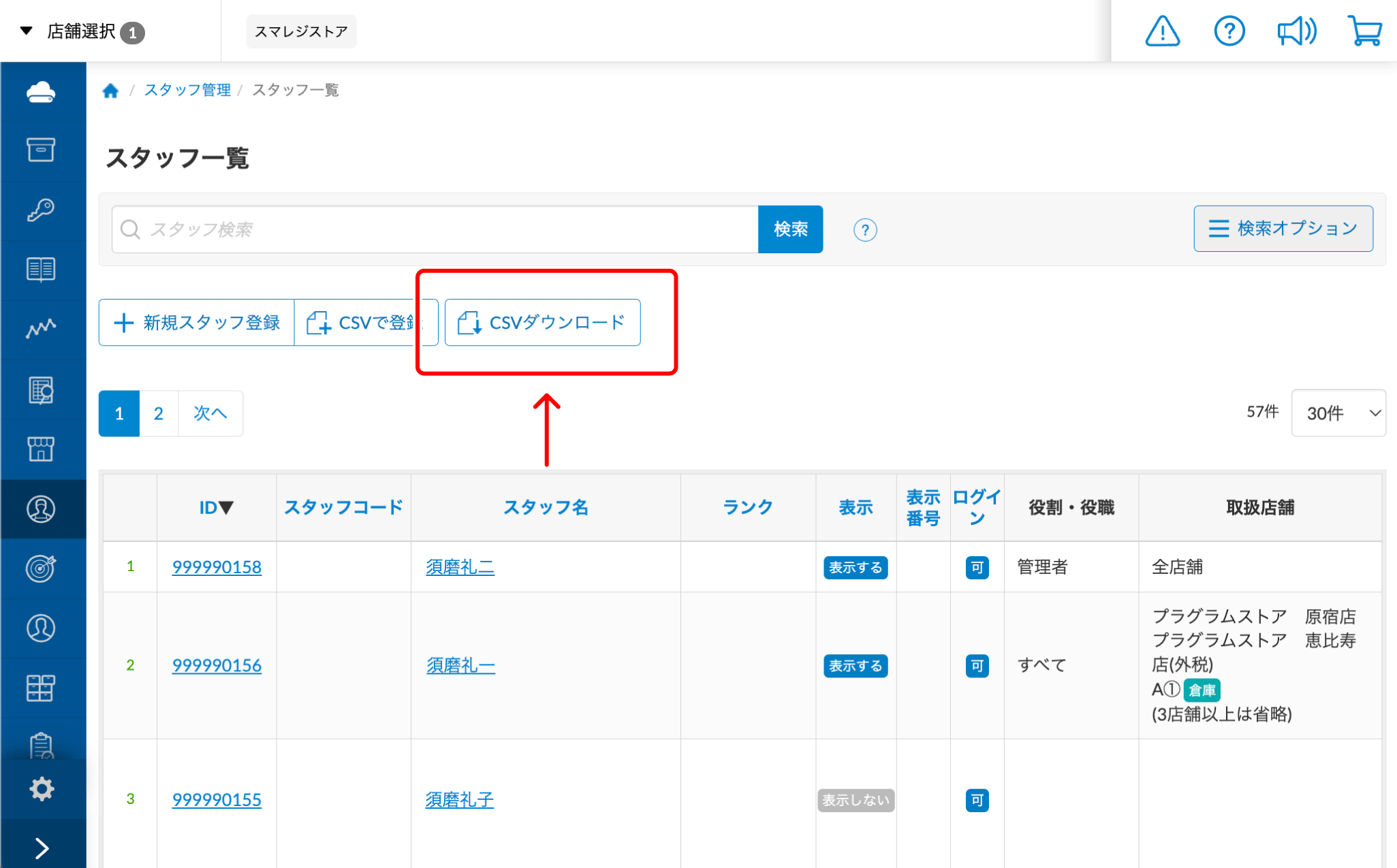This screenshot has height=868, width=1397.
Task: Click the warning alert triangle icon
Action: 1162,31
